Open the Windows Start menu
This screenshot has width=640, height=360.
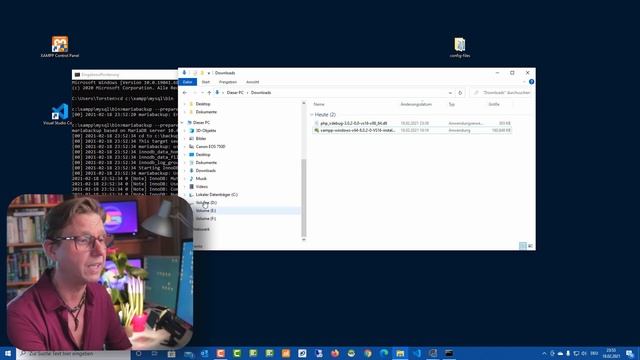pos(8,353)
